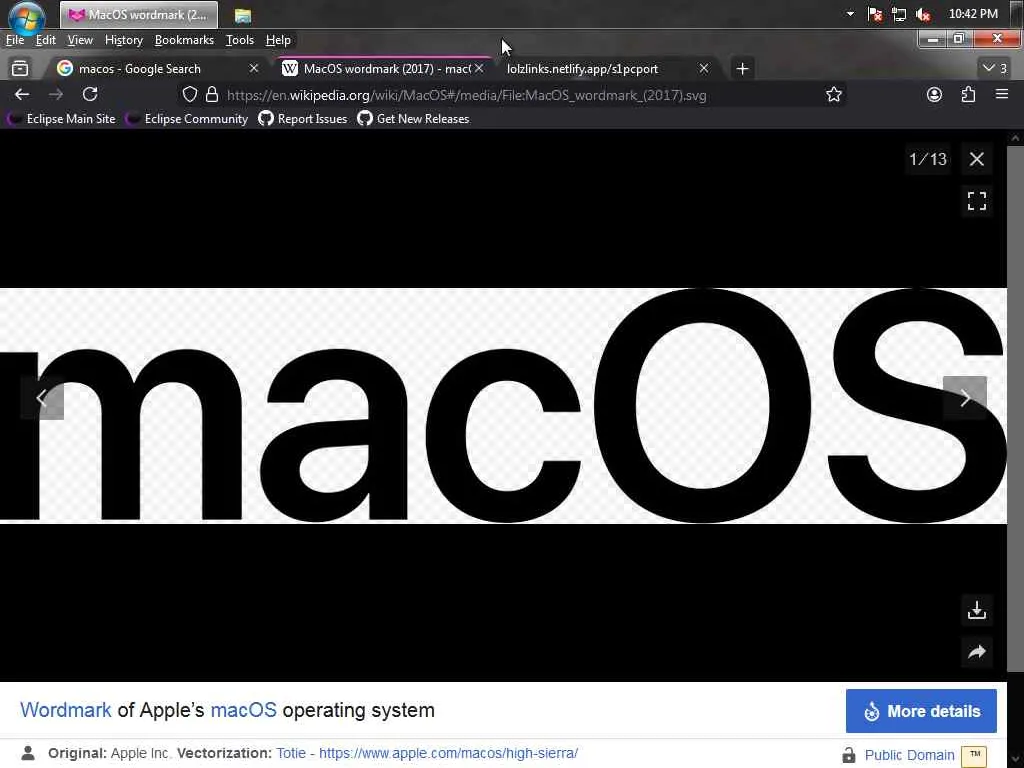Open the Firefox account profile icon
This screenshot has width=1024, height=768.
[935, 95]
